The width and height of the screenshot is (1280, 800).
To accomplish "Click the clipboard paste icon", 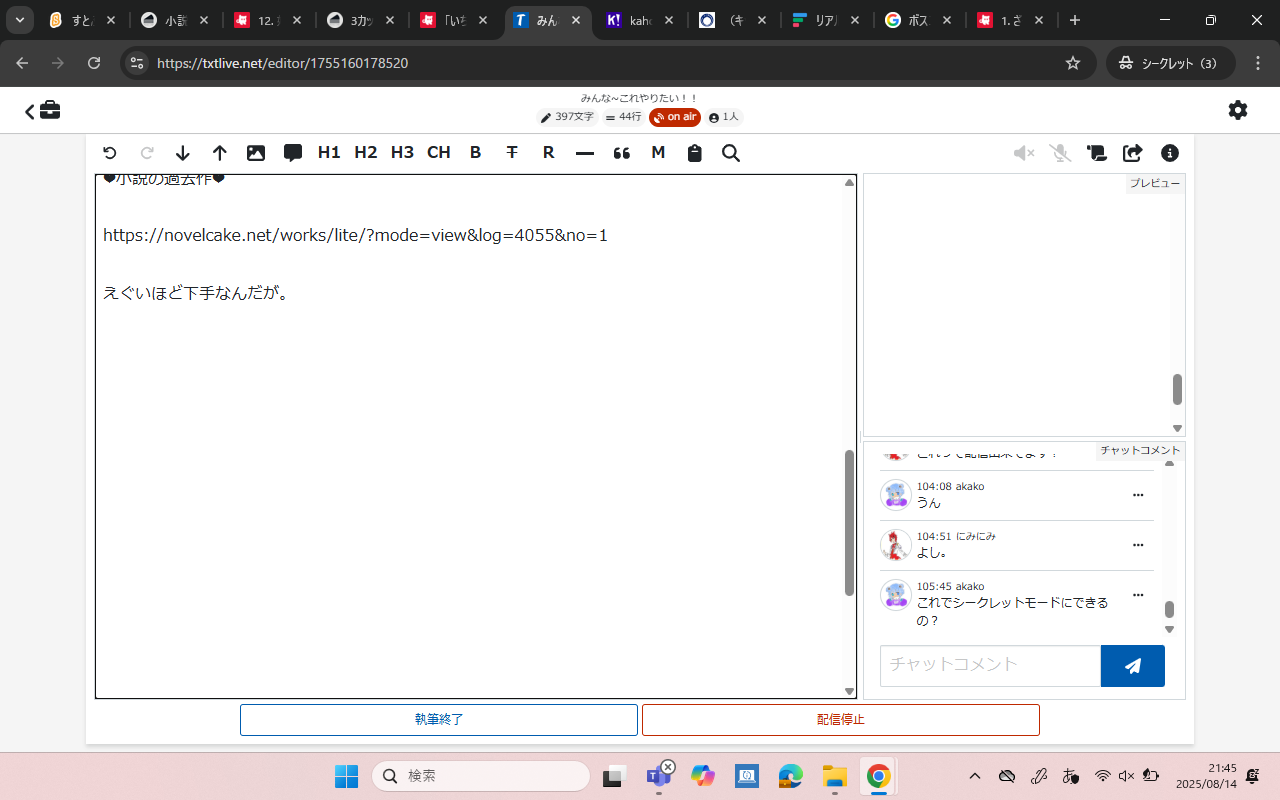I will [x=695, y=153].
